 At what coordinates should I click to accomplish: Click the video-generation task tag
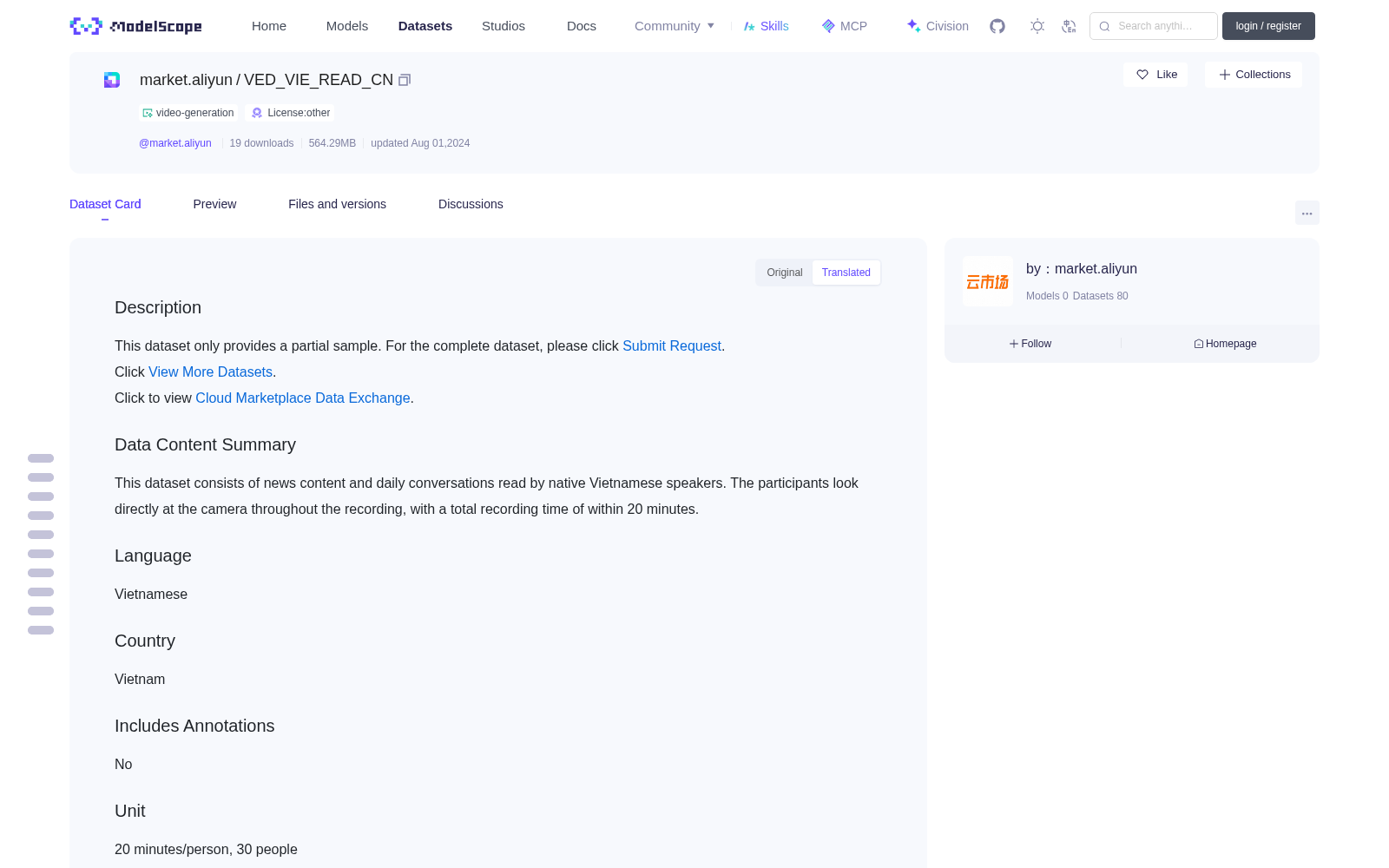[x=188, y=113]
